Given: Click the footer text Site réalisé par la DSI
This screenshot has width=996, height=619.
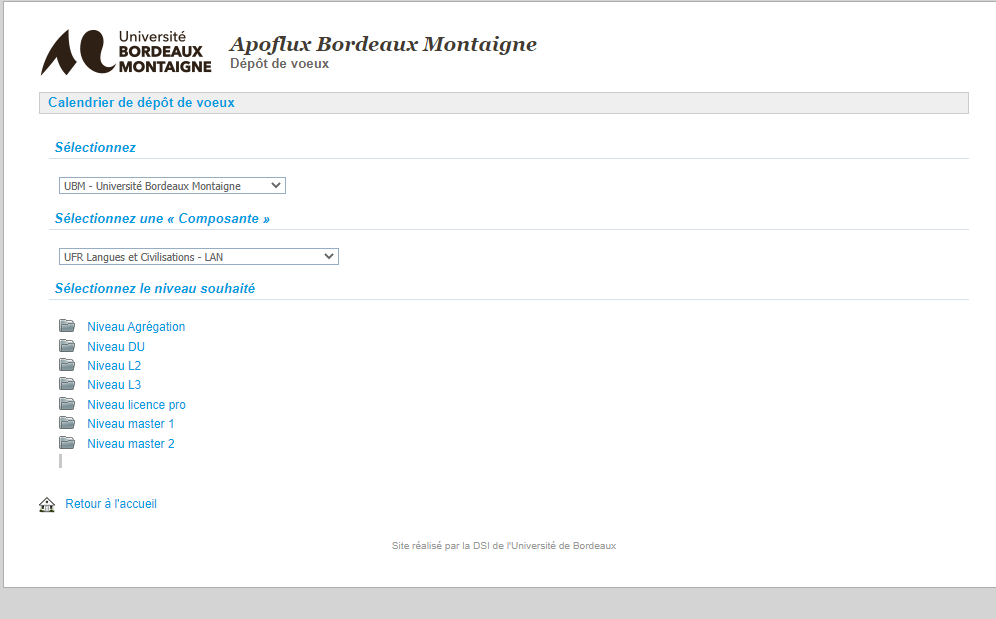Looking at the screenshot, I should [x=504, y=546].
